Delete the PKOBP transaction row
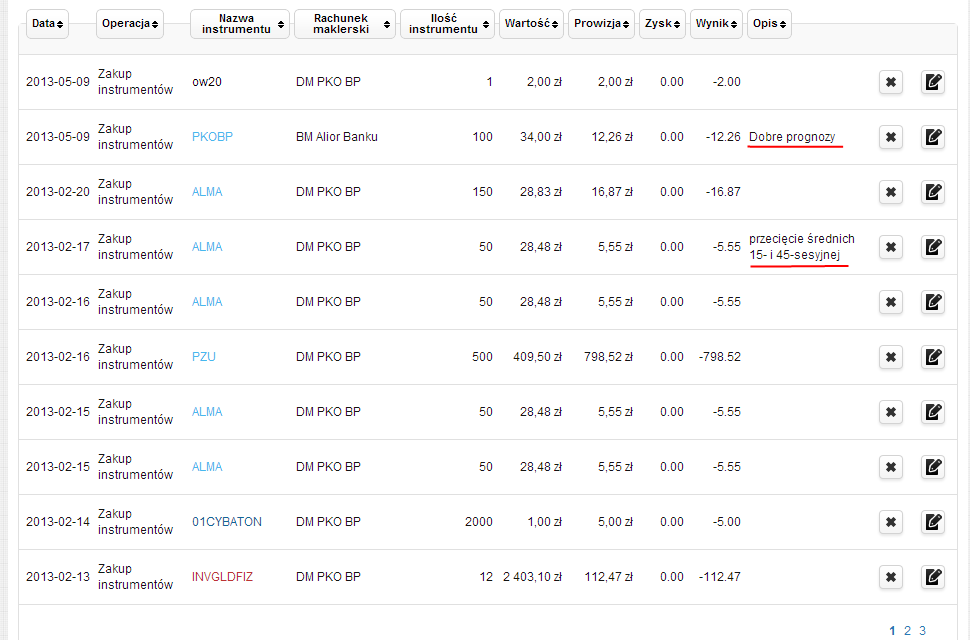The height and width of the screenshot is (640, 970). click(x=890, y=137)
